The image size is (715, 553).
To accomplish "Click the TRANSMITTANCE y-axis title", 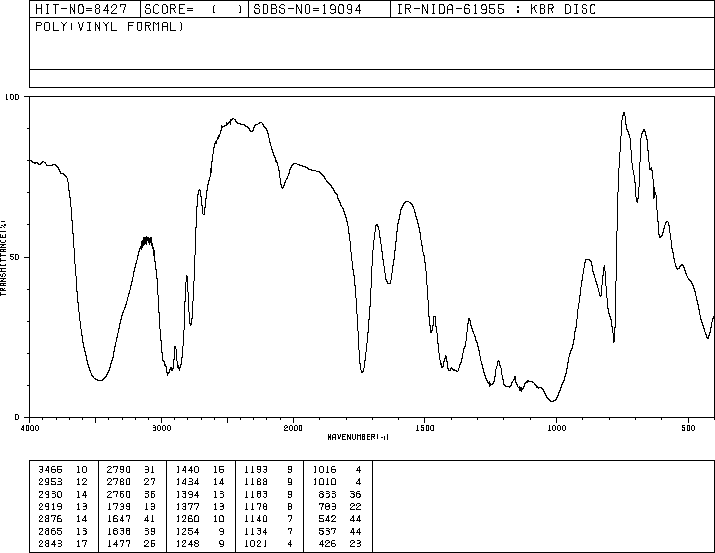I will pyautogui.click(x=3, y=258).
